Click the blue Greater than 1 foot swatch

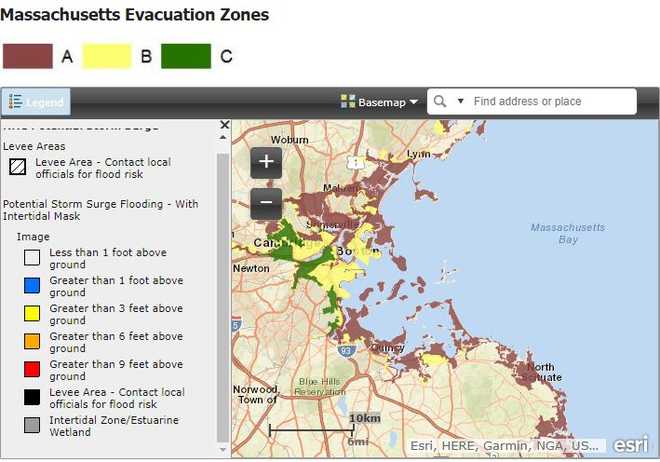click(32, 286)
